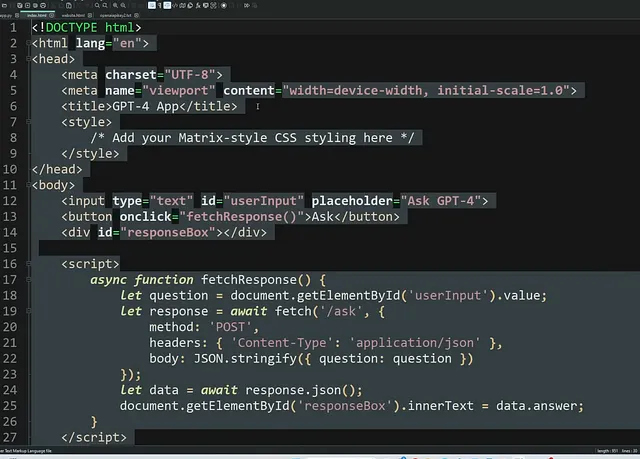
Task: Collapse the head block fold marker
Action: click(x=29, y=58)
